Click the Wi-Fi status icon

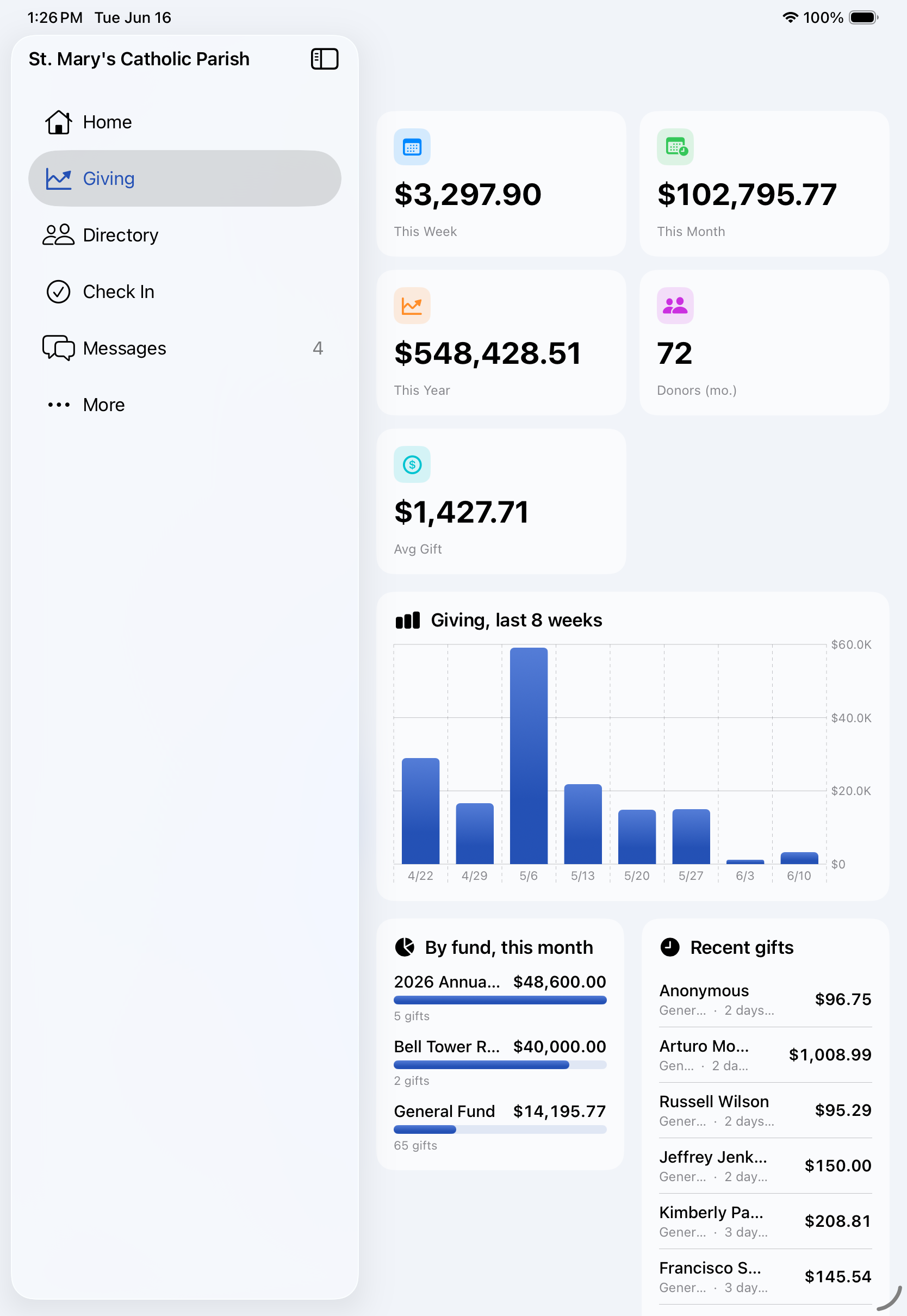click(790, 17)
